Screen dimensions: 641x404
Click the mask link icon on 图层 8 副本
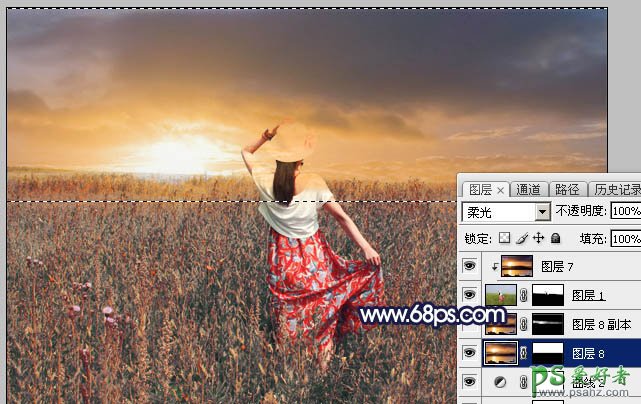pyautogui.click(x=523, y=324)
